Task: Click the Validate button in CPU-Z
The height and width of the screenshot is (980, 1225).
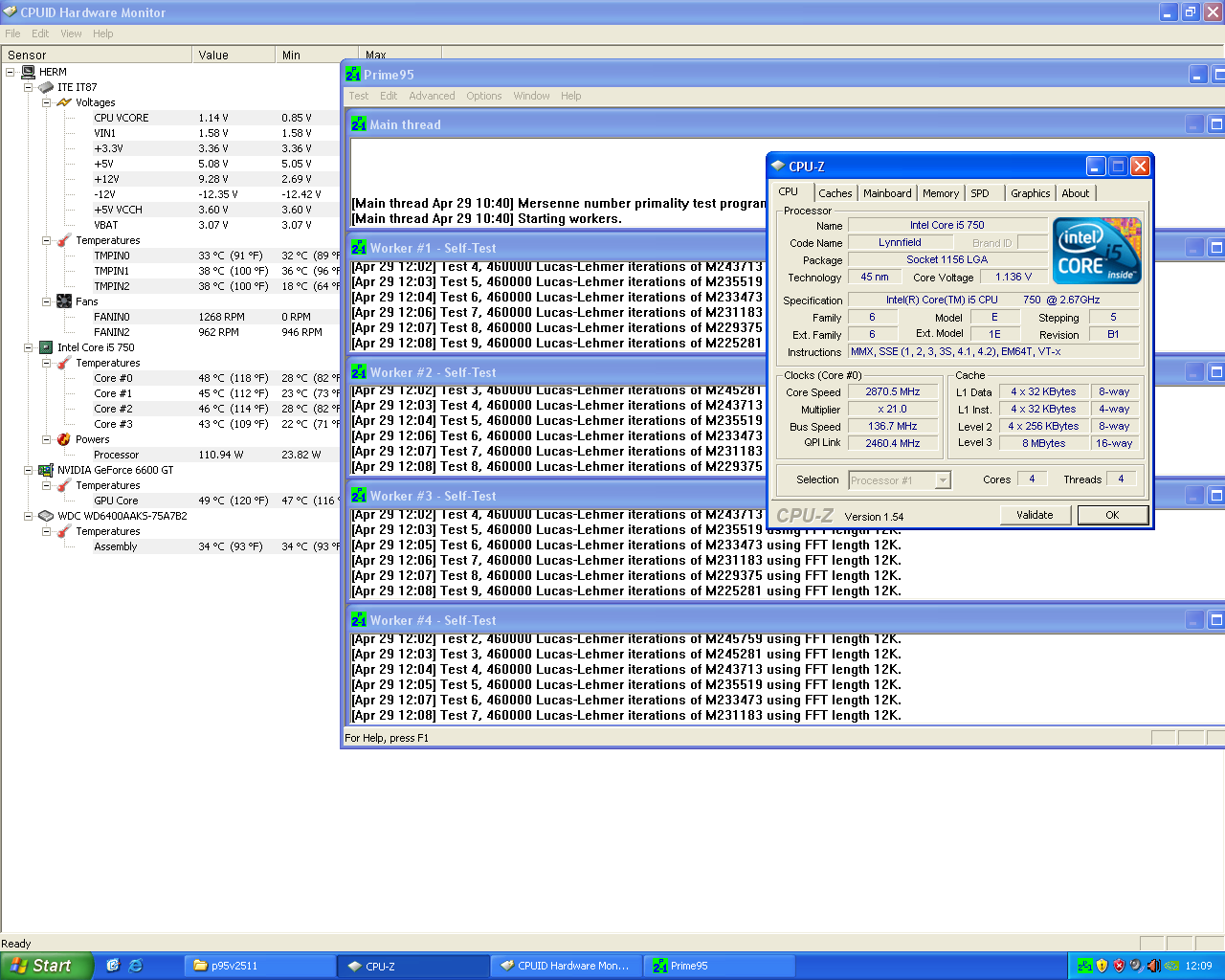Action: pos(1035,515)
